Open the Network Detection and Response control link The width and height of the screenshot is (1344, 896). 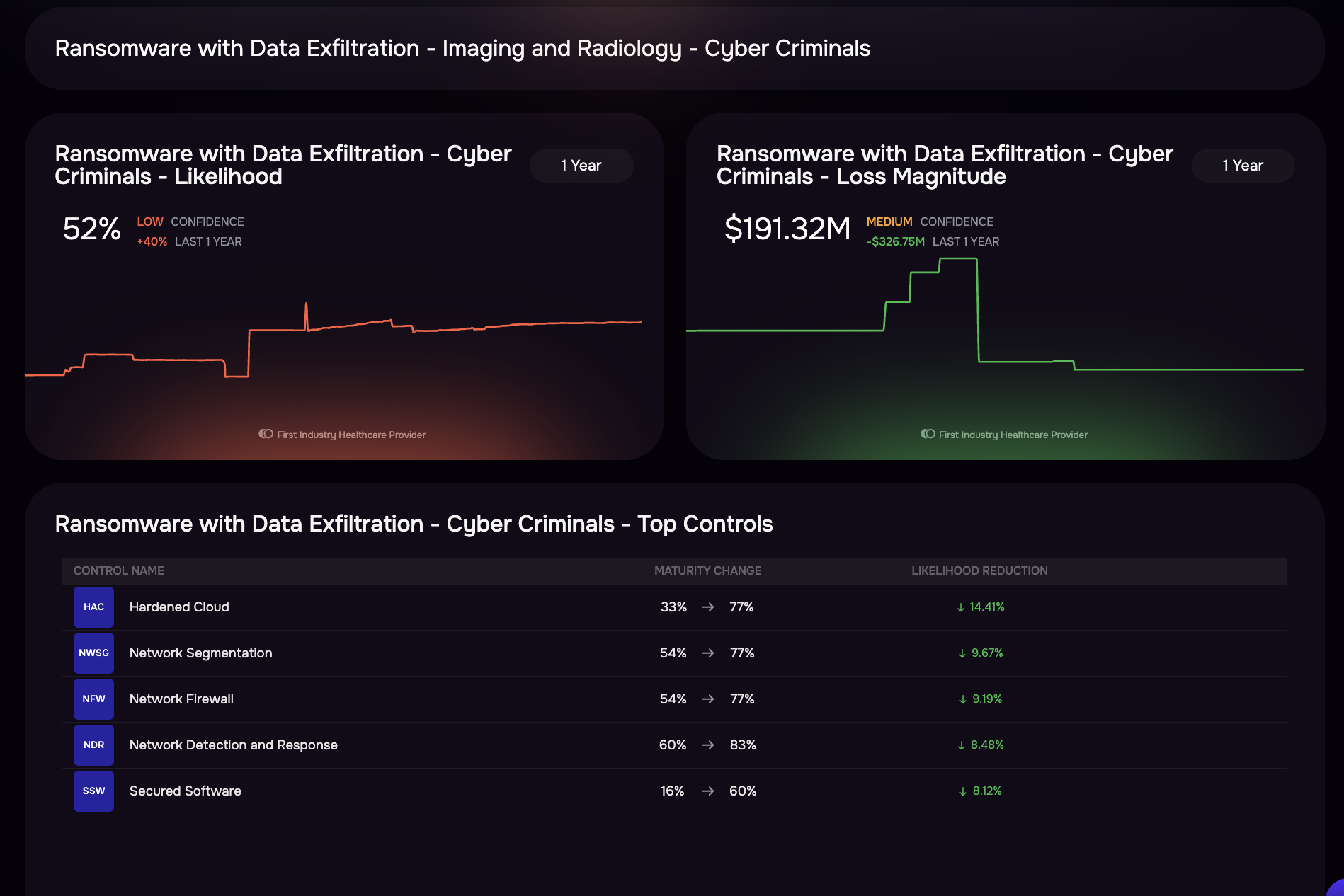(x=233, y=745)
